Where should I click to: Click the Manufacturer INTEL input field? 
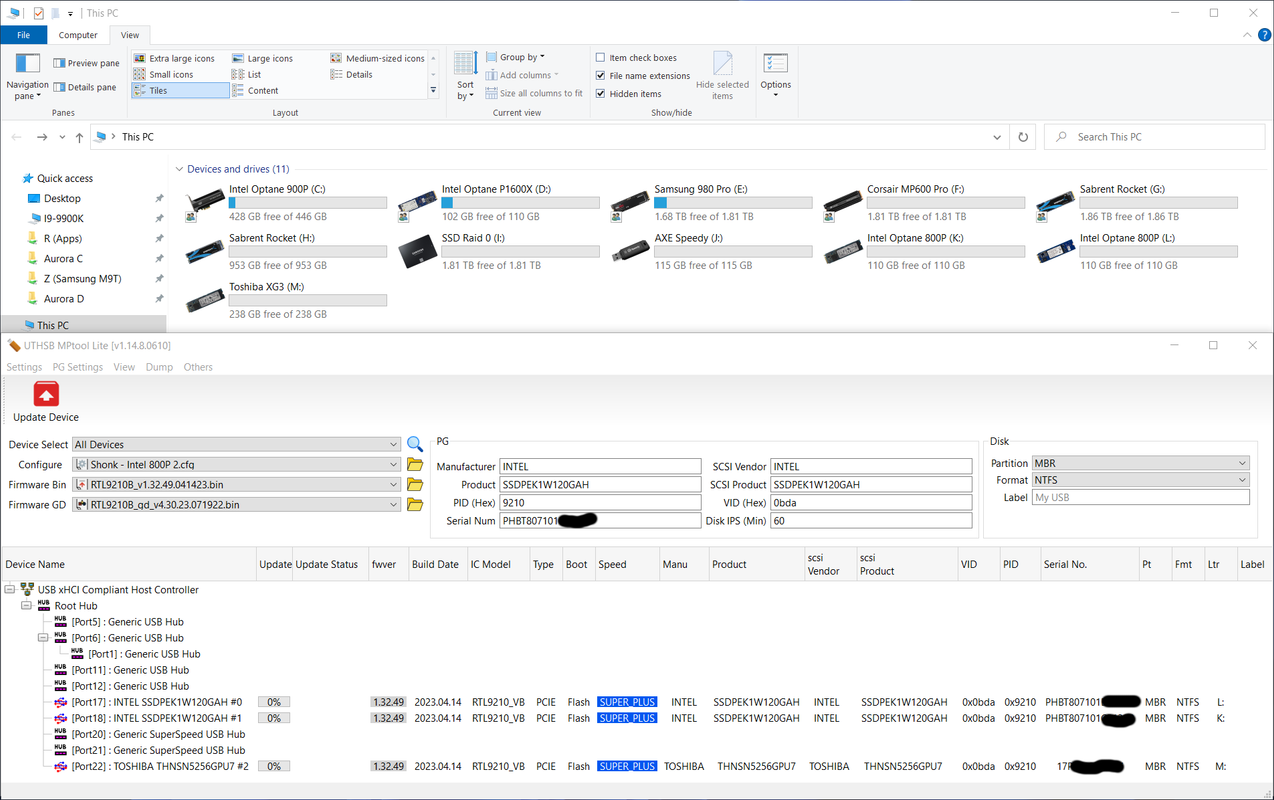(600, 466)
